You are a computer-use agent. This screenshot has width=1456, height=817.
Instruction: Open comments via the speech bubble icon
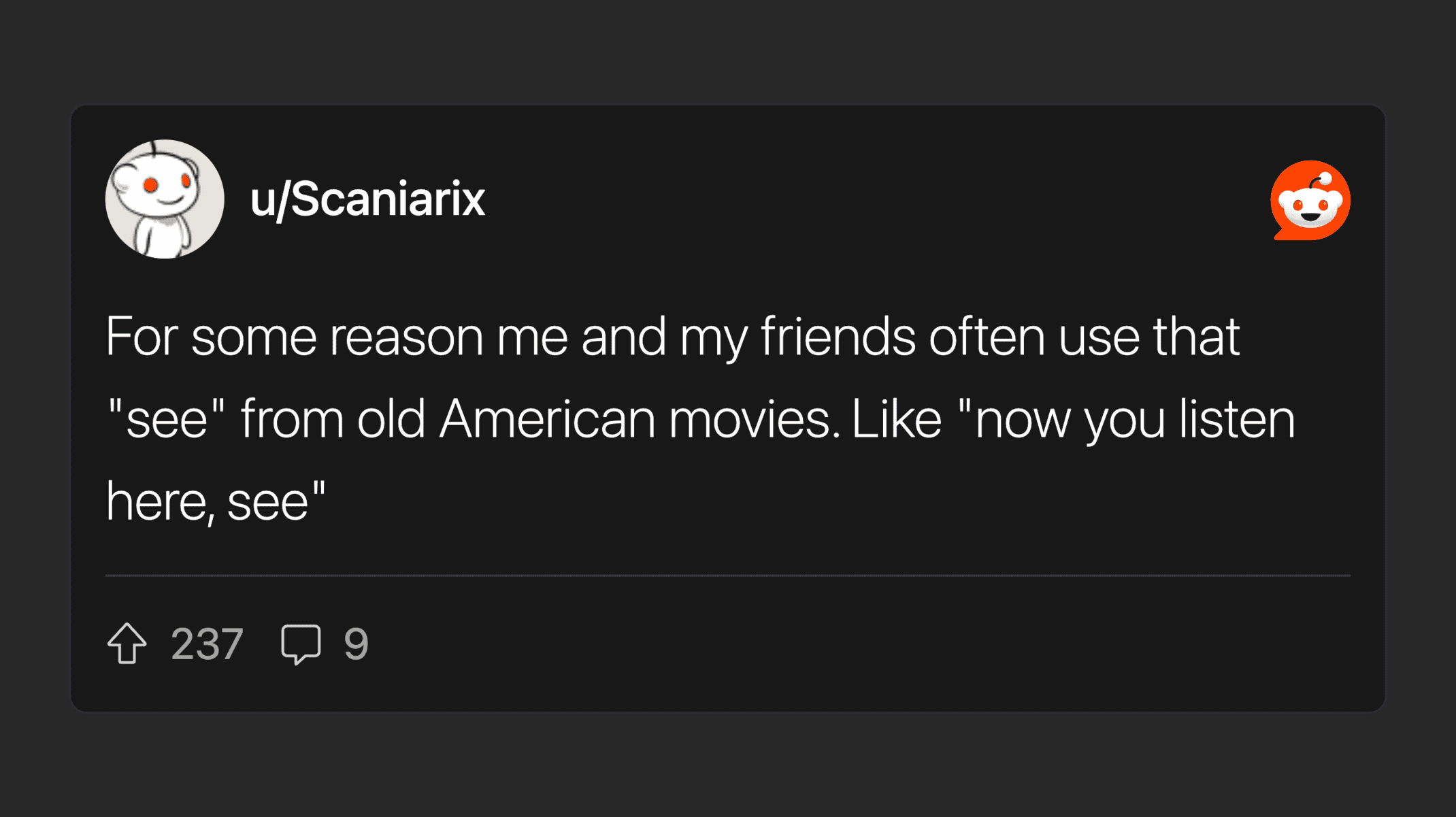(x=300, y=643)
